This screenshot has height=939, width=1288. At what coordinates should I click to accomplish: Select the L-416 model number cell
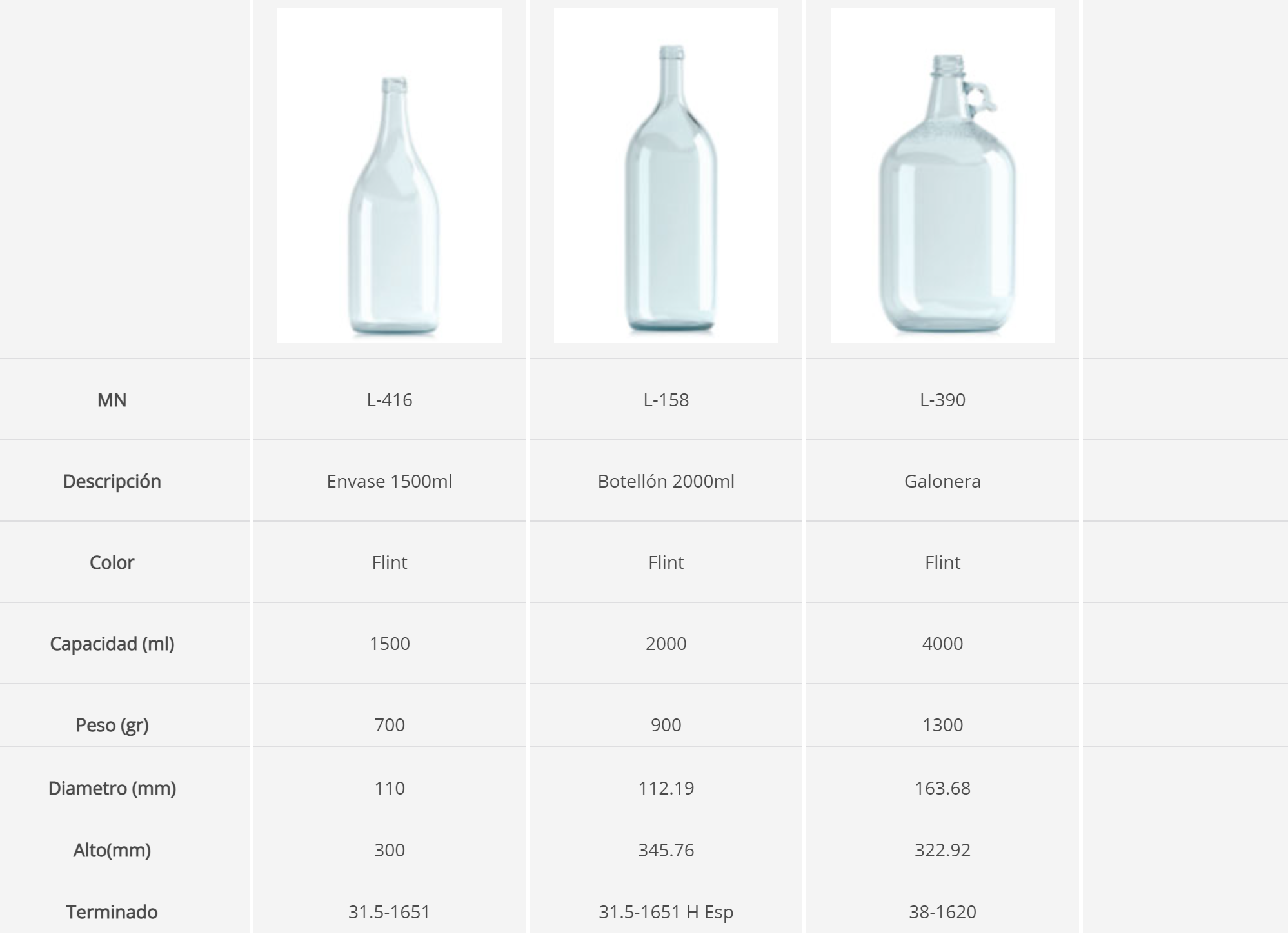390,400
